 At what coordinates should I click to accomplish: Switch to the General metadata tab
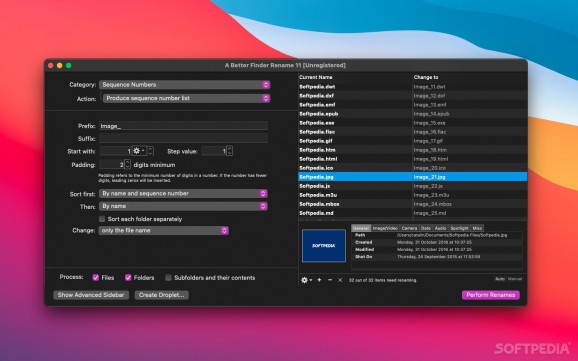[x=361, y=228]
